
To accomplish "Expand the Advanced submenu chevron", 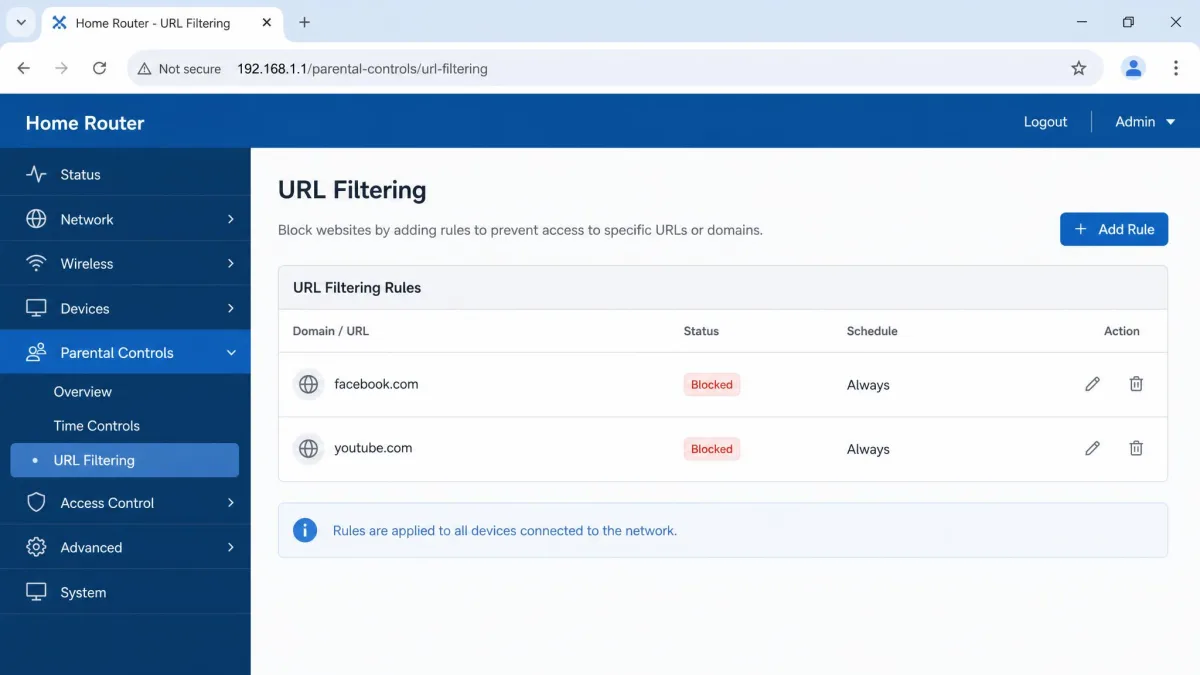I will pyautogui.click(x=231, y=547).
